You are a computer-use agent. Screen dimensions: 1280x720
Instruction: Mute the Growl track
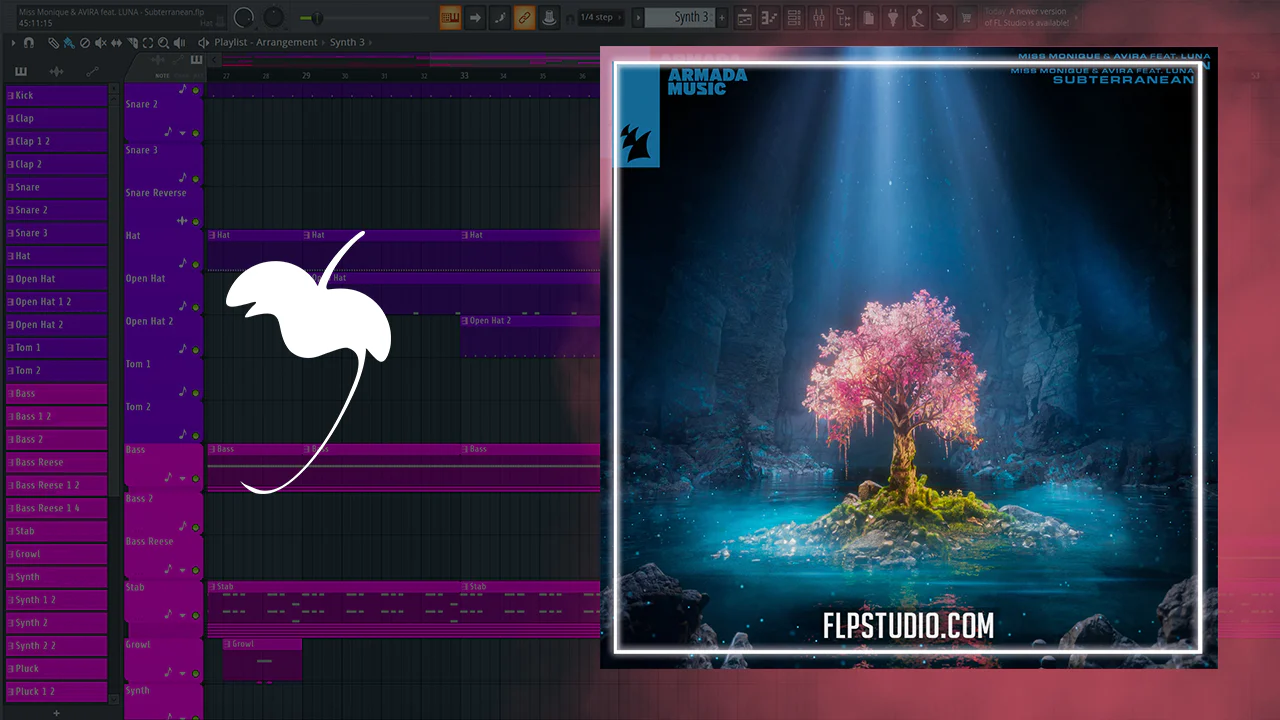click(196, 674)
